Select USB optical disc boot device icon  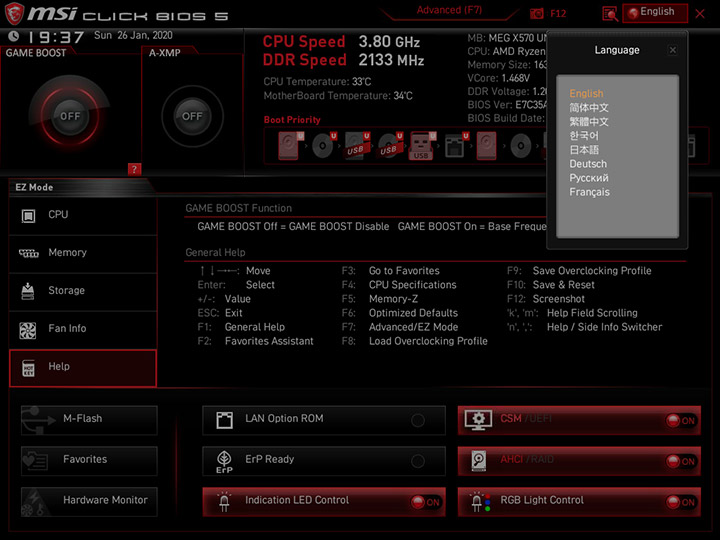click(x=390, y=146)
